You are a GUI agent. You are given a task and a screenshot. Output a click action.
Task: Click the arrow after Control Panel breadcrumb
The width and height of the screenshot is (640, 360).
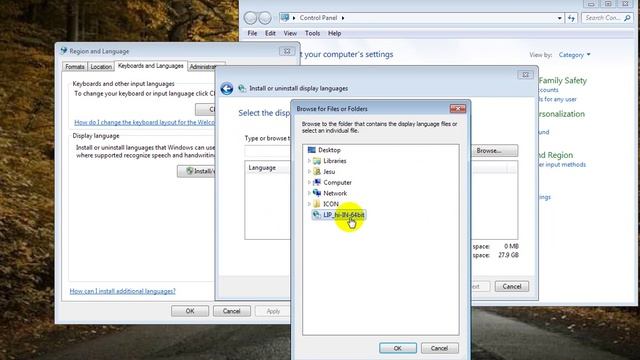pyautogui.click(x=343, y=18)
